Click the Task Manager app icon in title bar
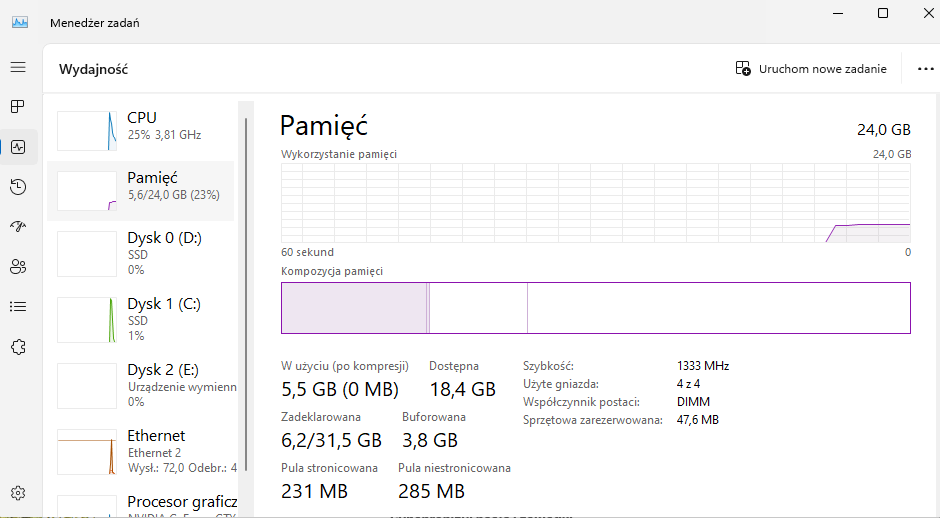The height and width of the screenshot is (518, 940). coord(20,23)
